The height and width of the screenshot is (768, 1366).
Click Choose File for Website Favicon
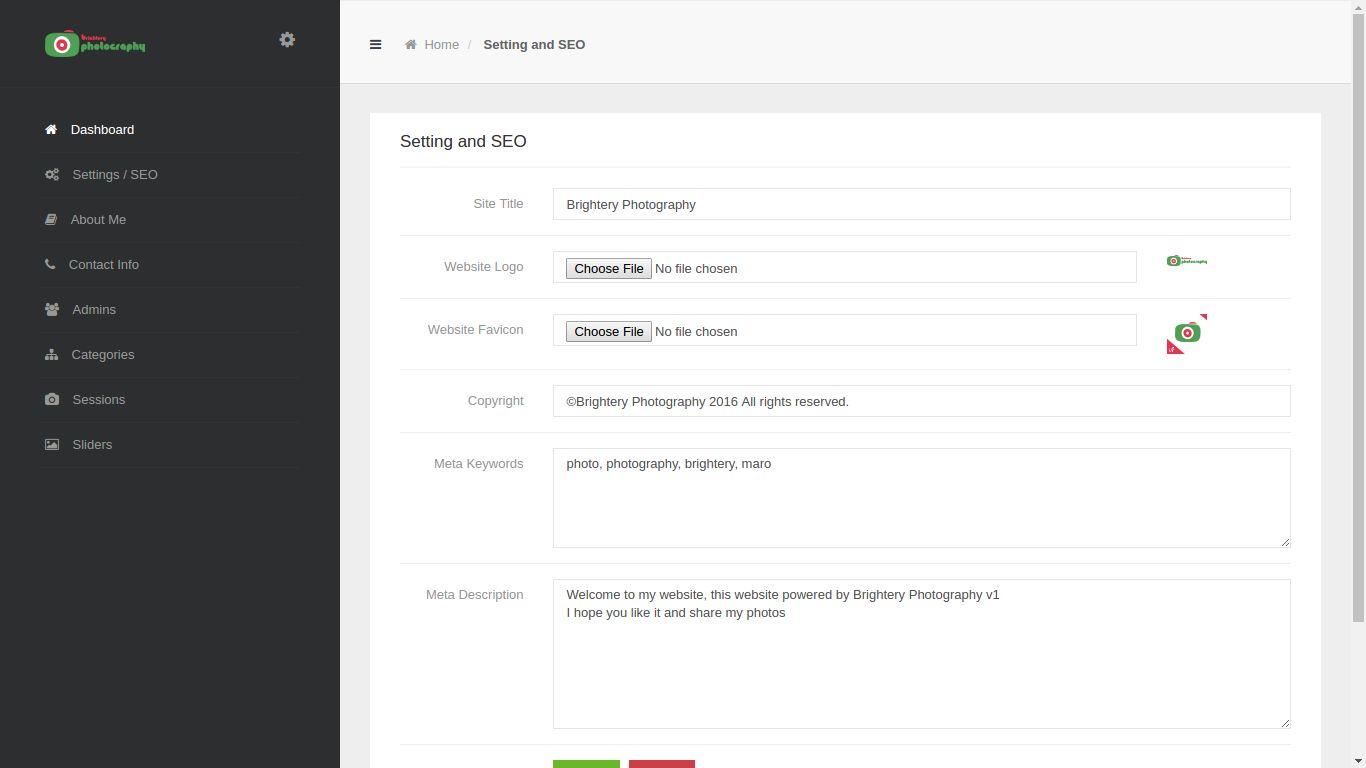[608, 331]
